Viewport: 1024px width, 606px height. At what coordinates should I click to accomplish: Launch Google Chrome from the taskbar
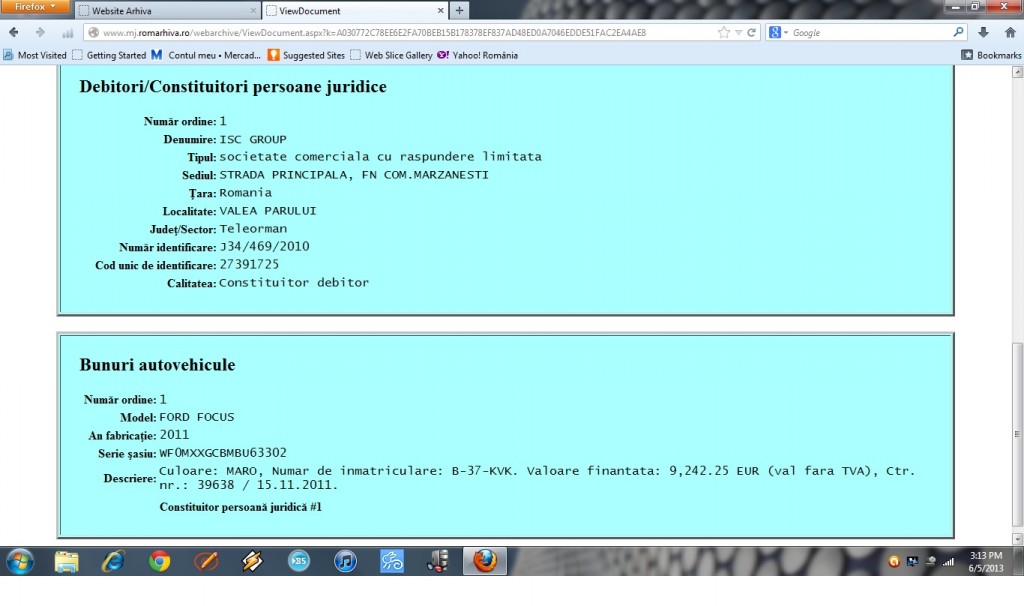click(x=160, y=561)
